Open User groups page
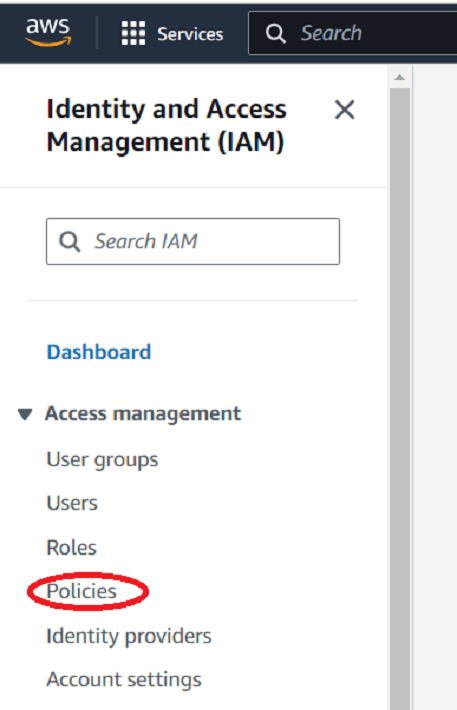The width and height of the screenshot is (457, 710). pyautogui.click(x=102, y=460)
